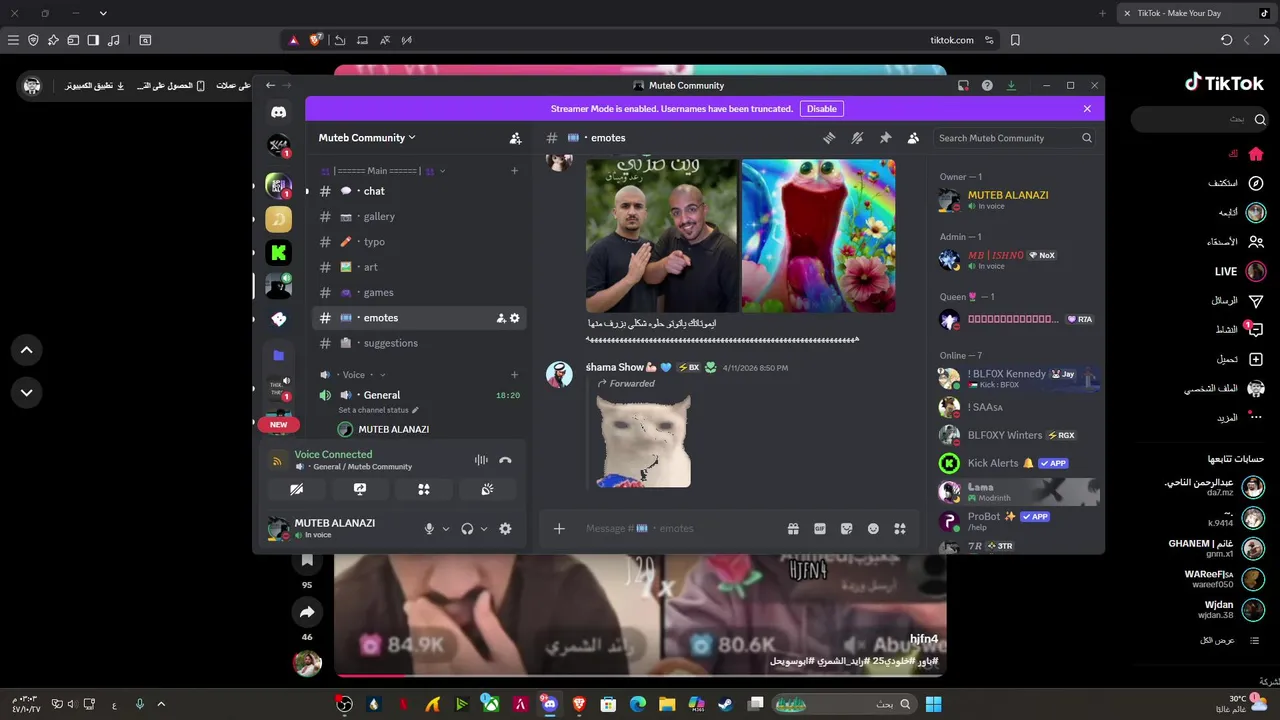Mute microphone in Discord user panel
1280x720 pixels.
coord(429,529)
